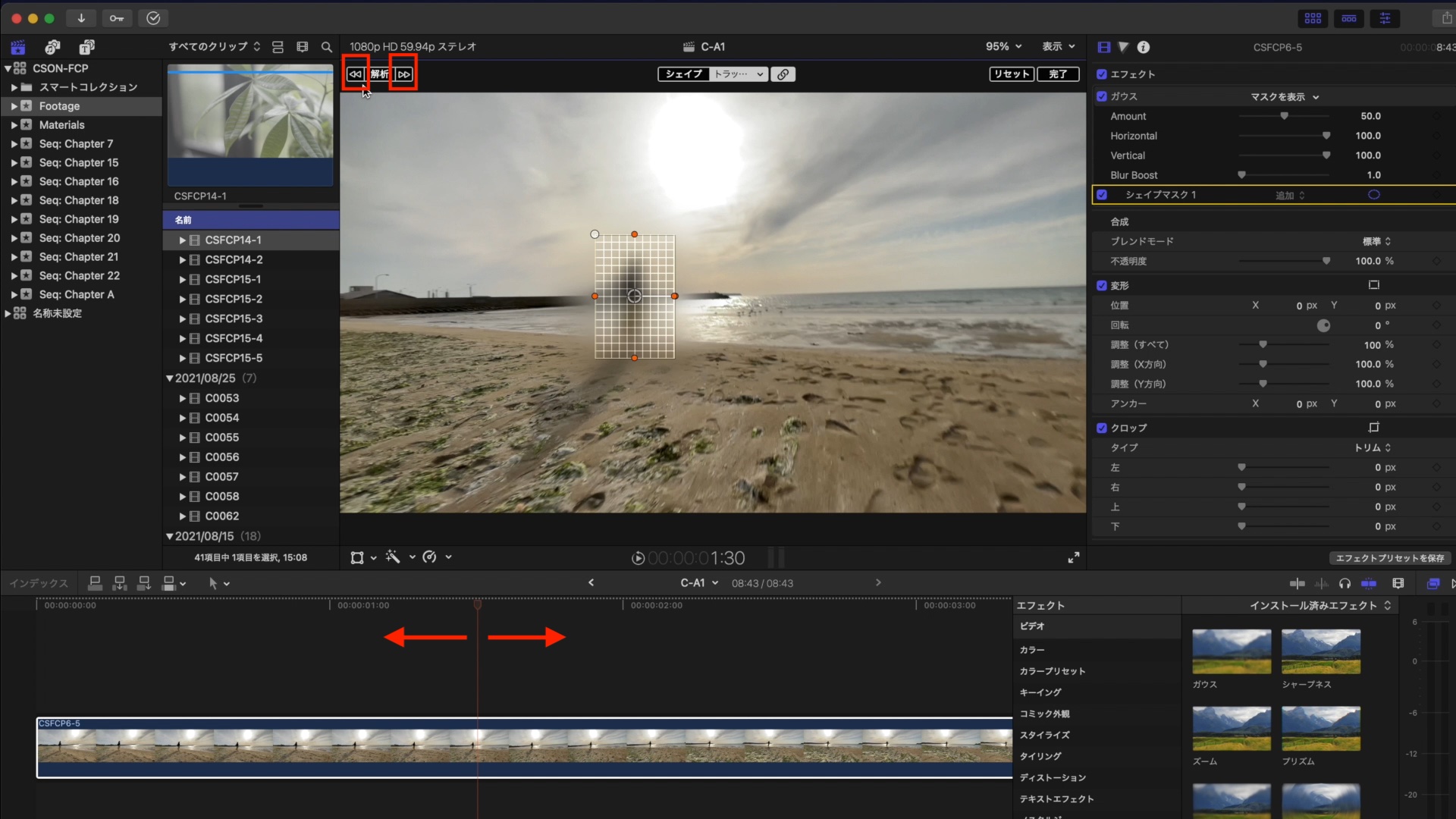Click the shape mask oval icon
Viewport: 1456px width, 819px height.
click(1373, 195)
